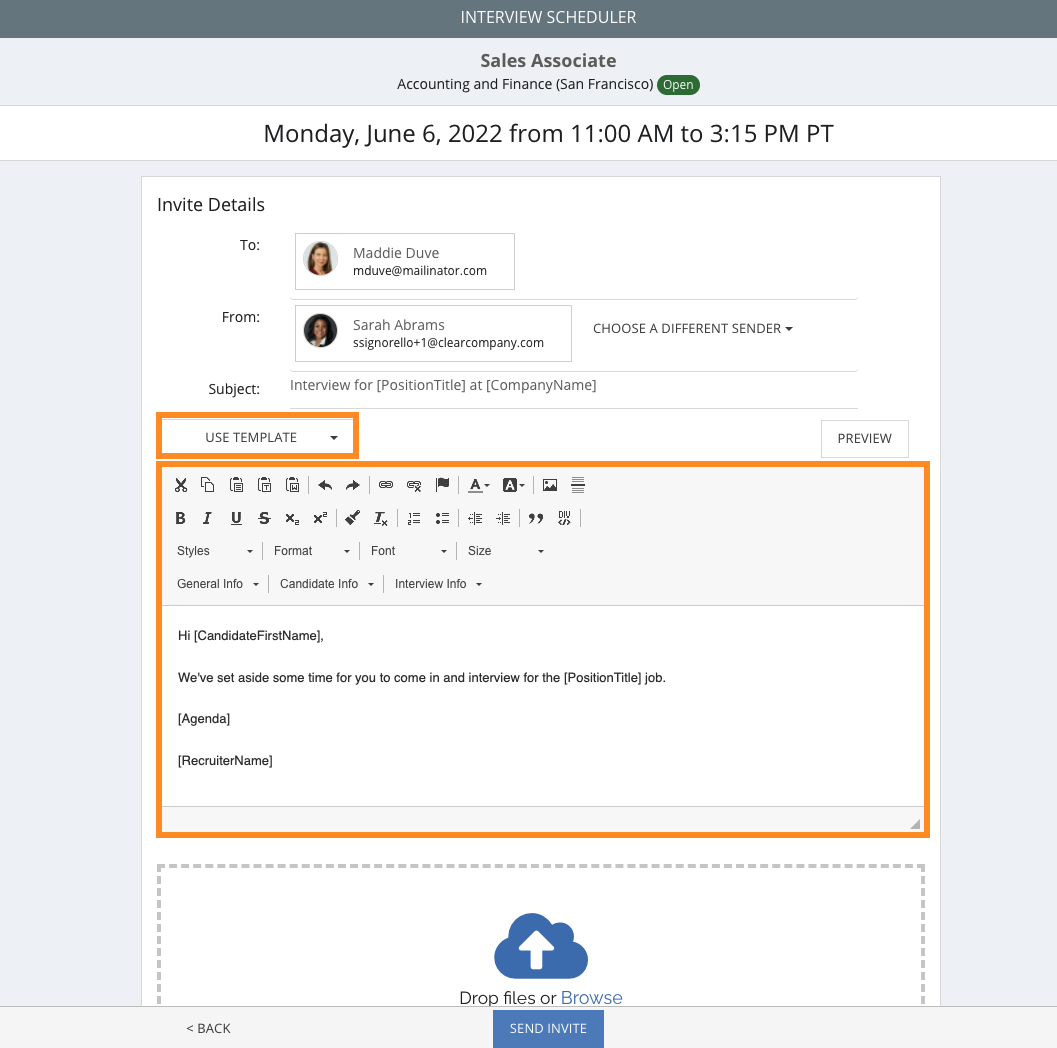
Task: Click the Copy Formatting brush icon
Action: (353, 518)
